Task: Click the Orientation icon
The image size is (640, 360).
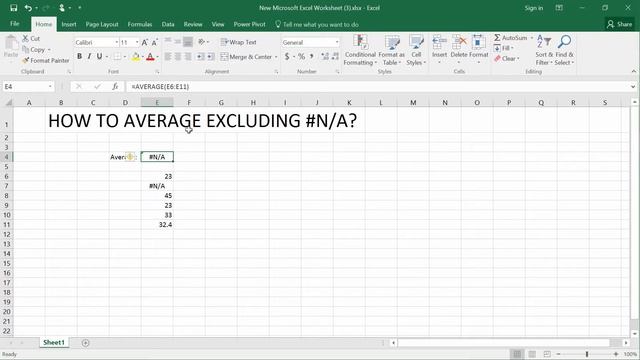Action: pos(201,42)
